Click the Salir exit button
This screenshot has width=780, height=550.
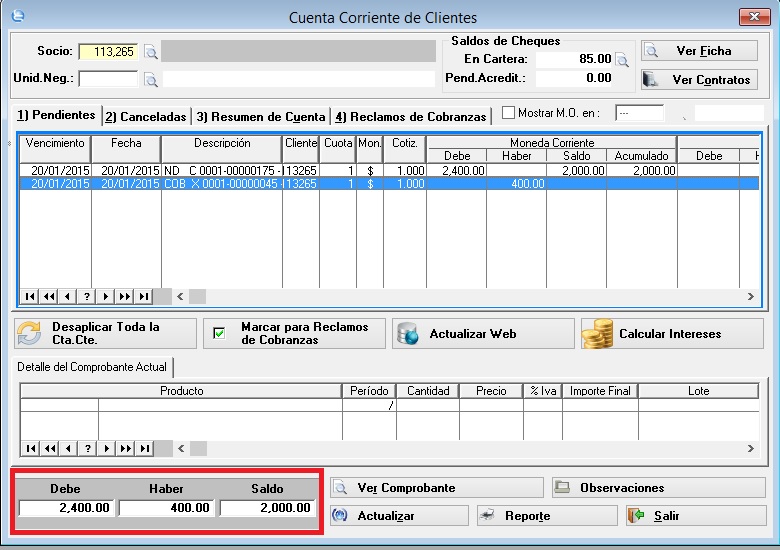(695, 516)
